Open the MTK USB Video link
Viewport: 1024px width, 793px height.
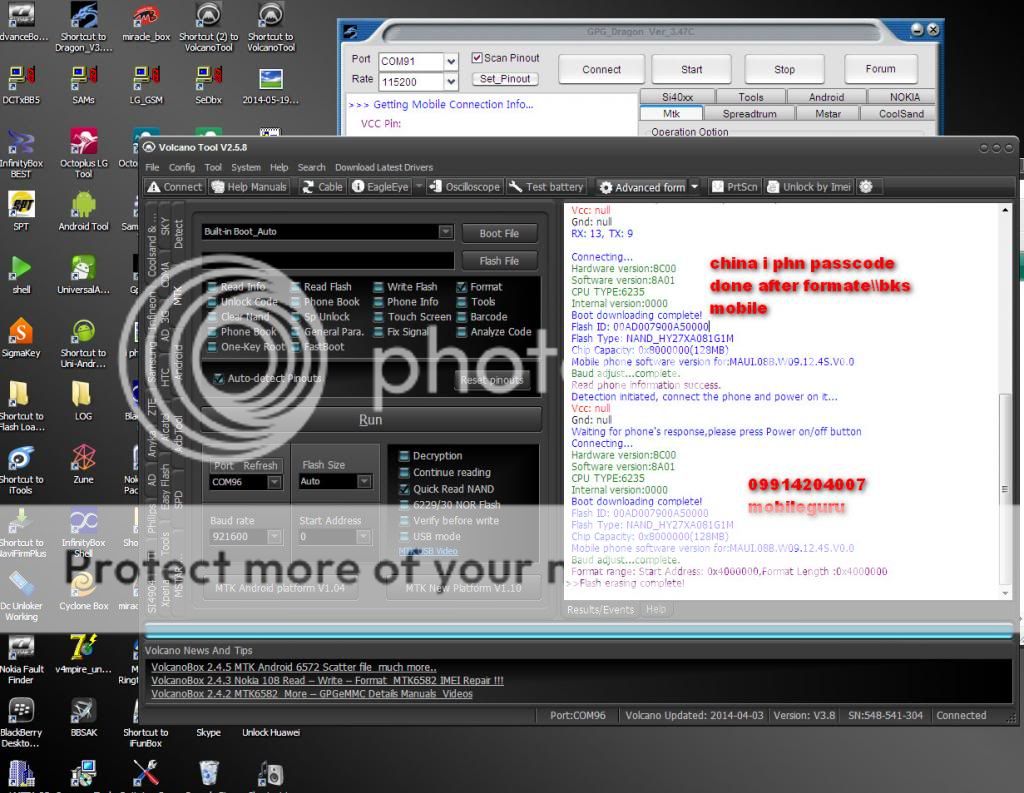click(x=428, y=551)
